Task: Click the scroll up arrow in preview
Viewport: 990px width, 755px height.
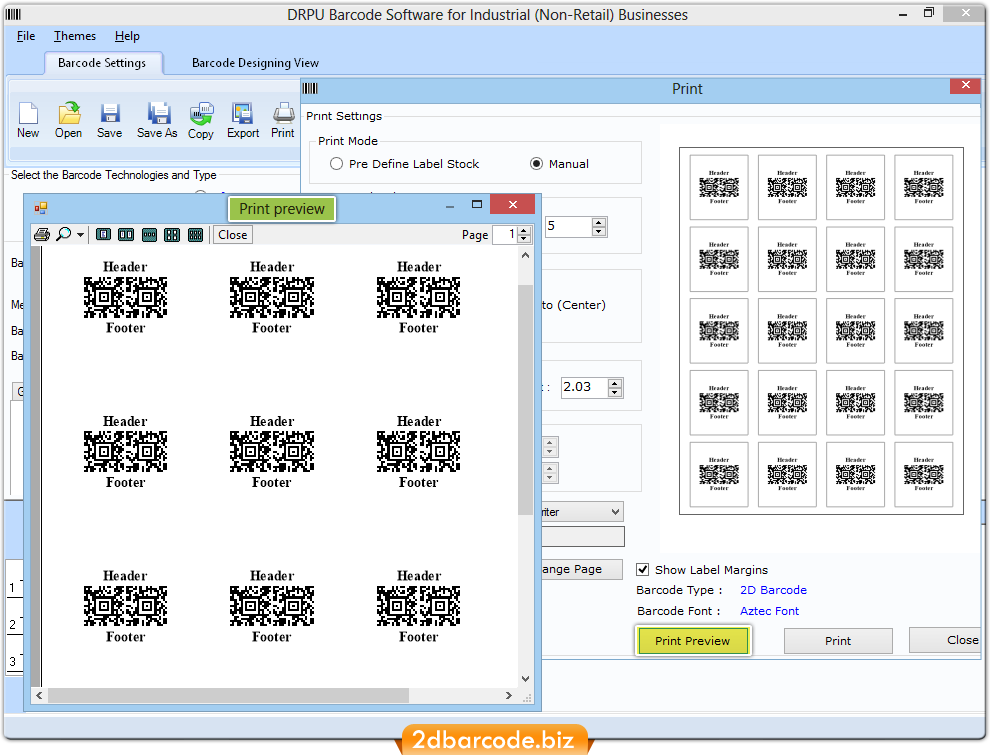Action: (x=525, y=255)
